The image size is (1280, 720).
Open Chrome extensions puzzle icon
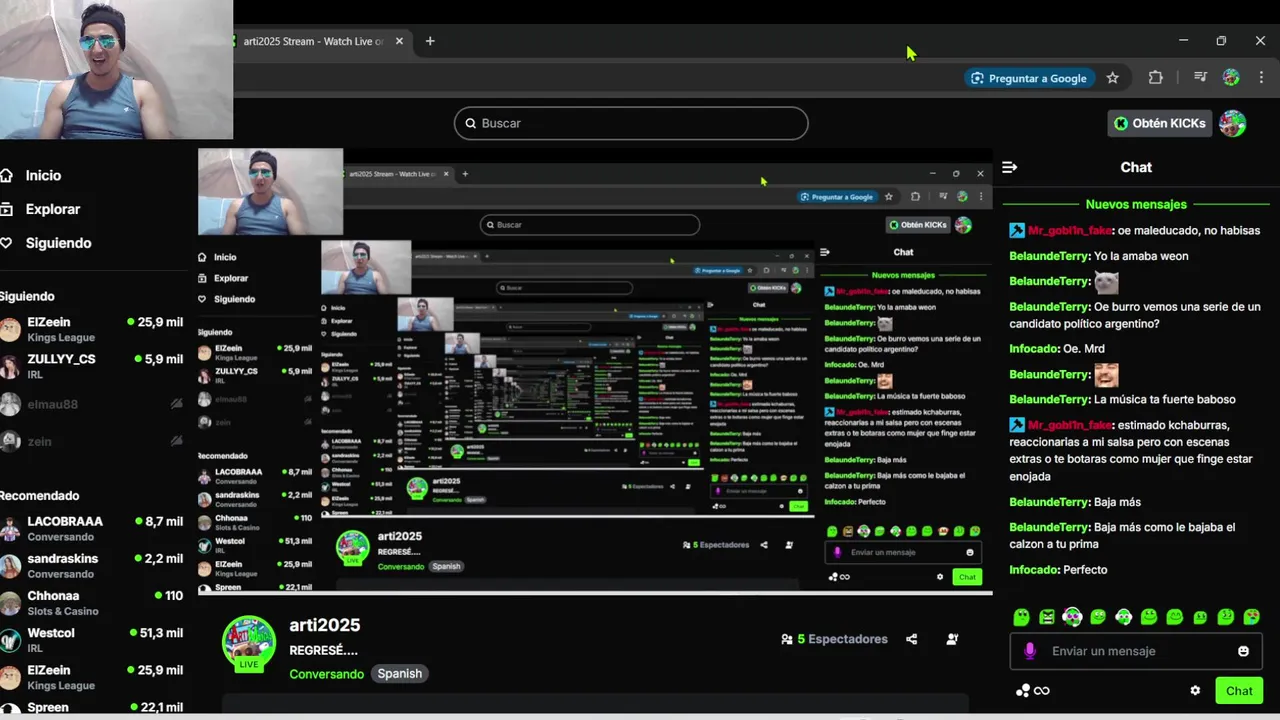pos(1156,78)
